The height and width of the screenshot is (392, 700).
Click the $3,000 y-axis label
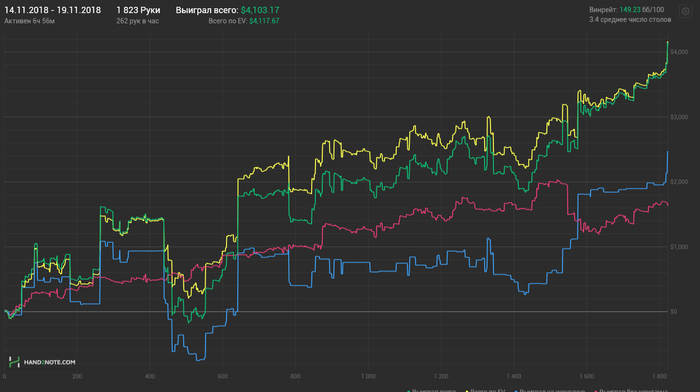[x=679, y=117]
